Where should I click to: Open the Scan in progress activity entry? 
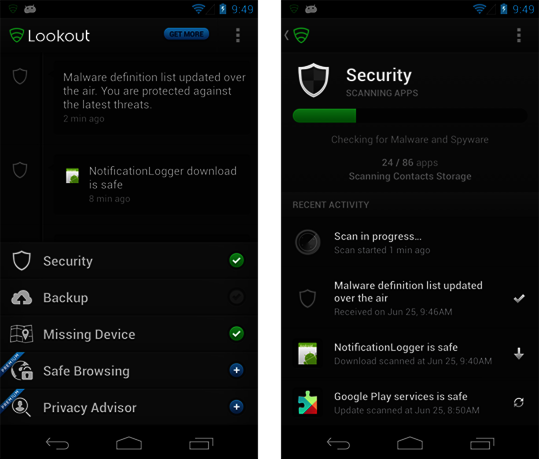409,243
